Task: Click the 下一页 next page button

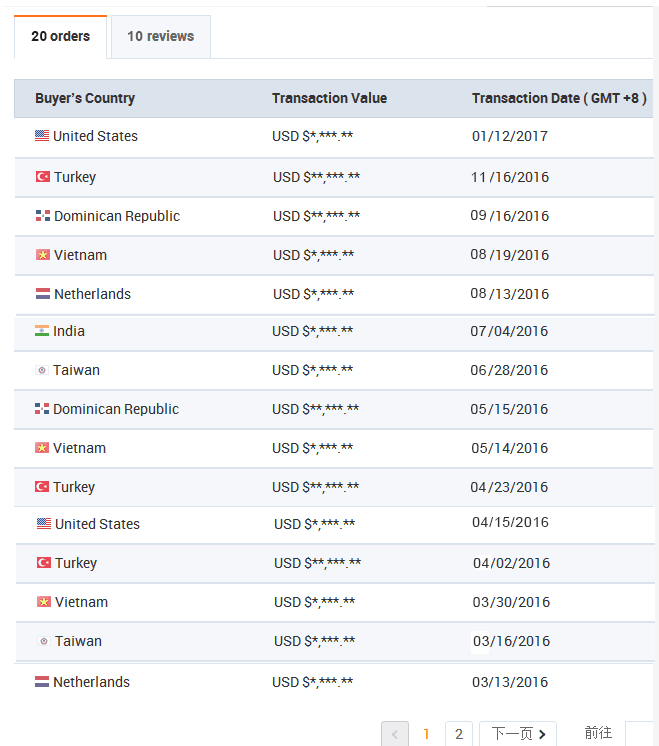Action: (x=518, y=735)
